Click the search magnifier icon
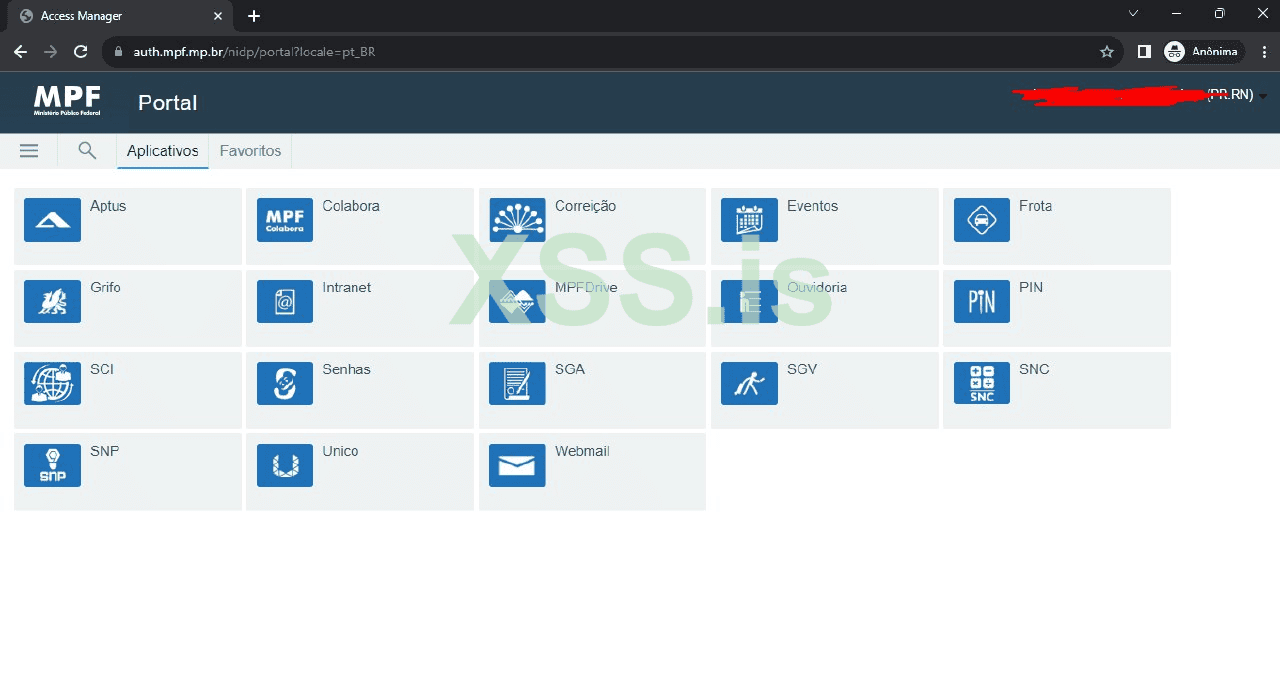Image resolution: width=1280 pixels, height=675 pixels. (87, 151)
